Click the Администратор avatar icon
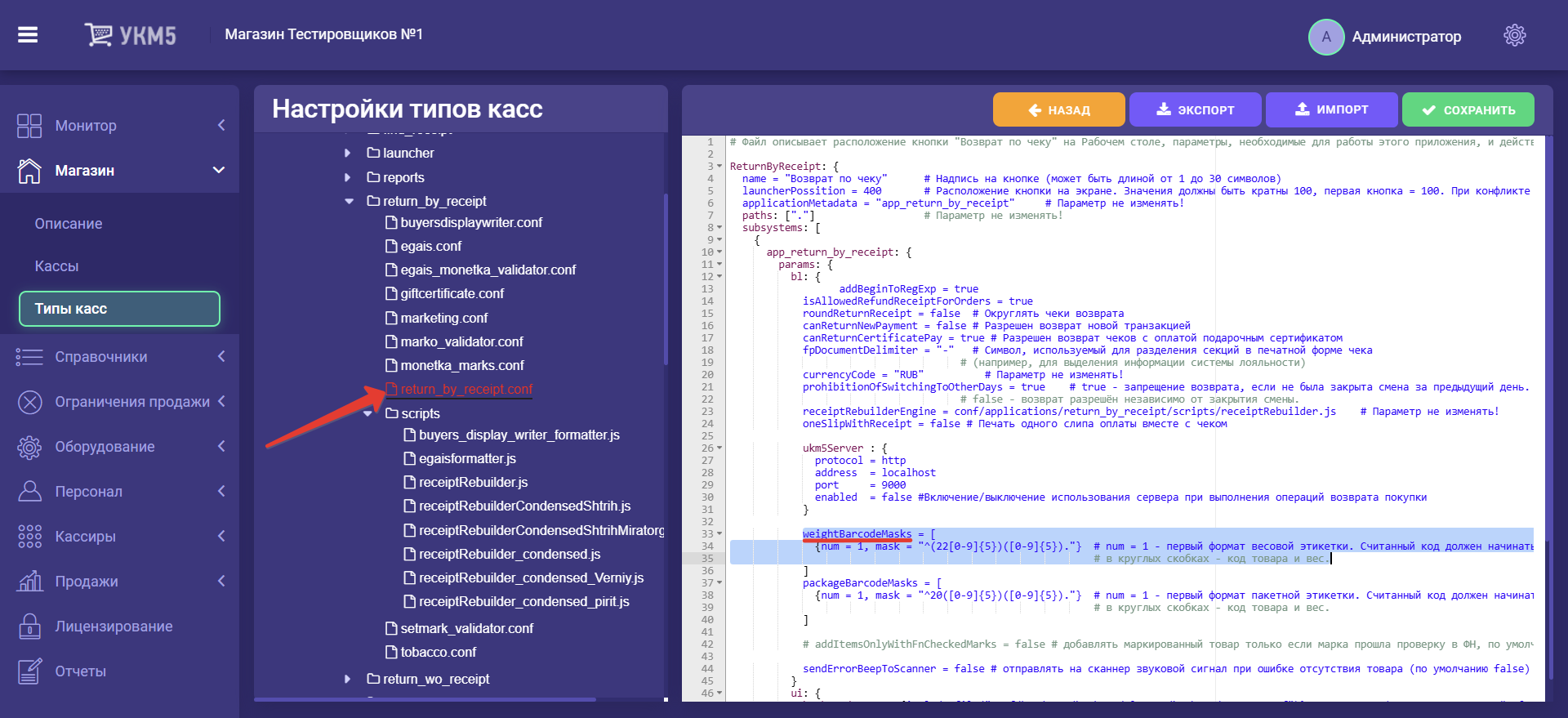Screen dimensions: 1568x718 tap(1326, 37)
